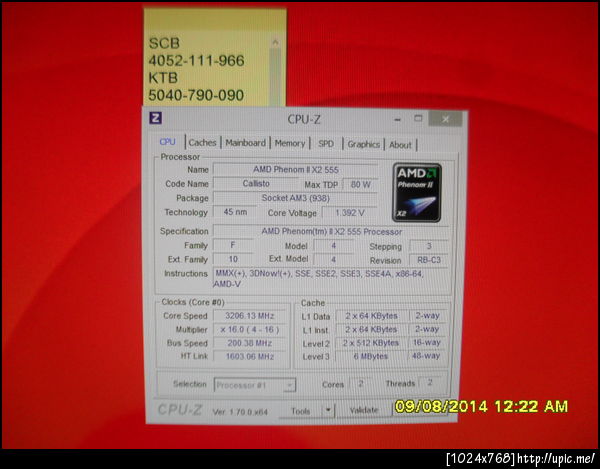Click the 5040-790-090 number in sticky note
The height and width of the screenshot is (469, 600).
(196, 95)
